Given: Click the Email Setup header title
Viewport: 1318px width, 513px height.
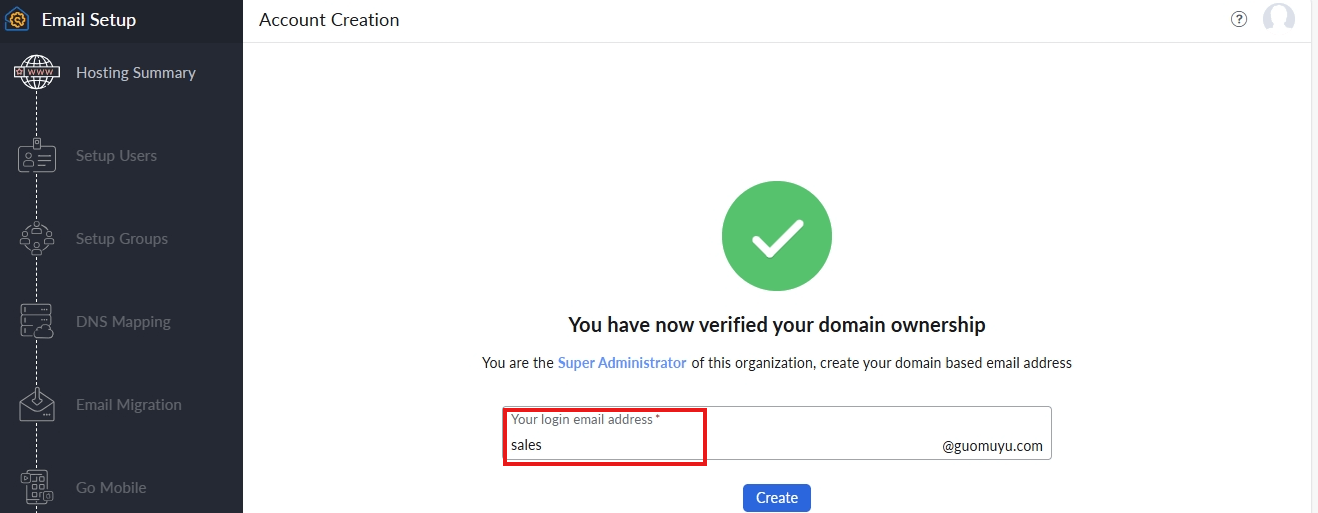Looking at the screenshot, I should (x=89, y=20).
